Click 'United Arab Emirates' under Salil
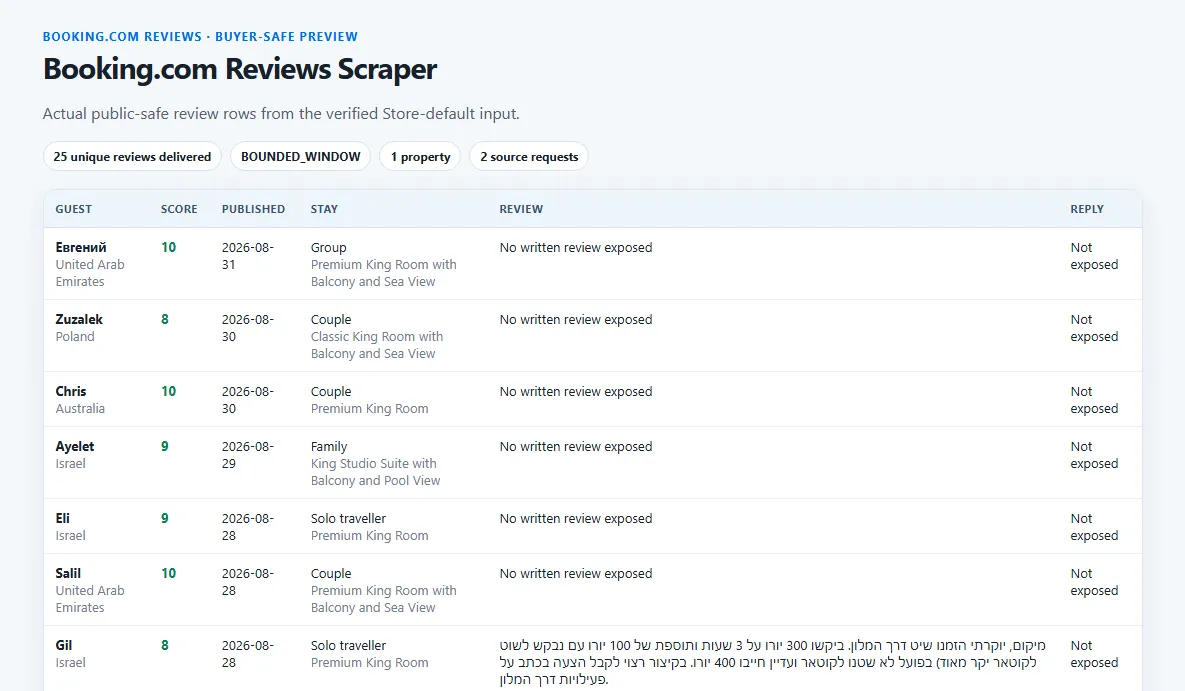Image resolution: width=1185 pixels, height=691 pixels. [89, 599]
